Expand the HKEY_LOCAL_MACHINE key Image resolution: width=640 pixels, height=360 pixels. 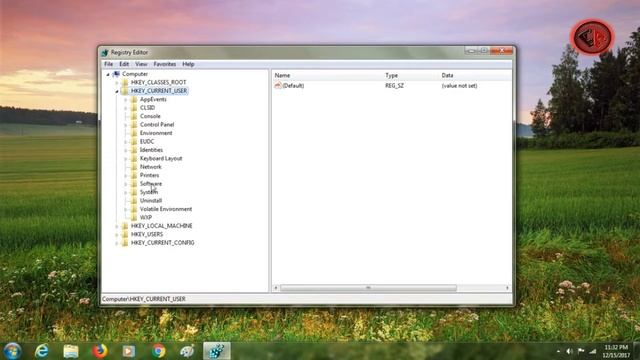click(117, 226)
